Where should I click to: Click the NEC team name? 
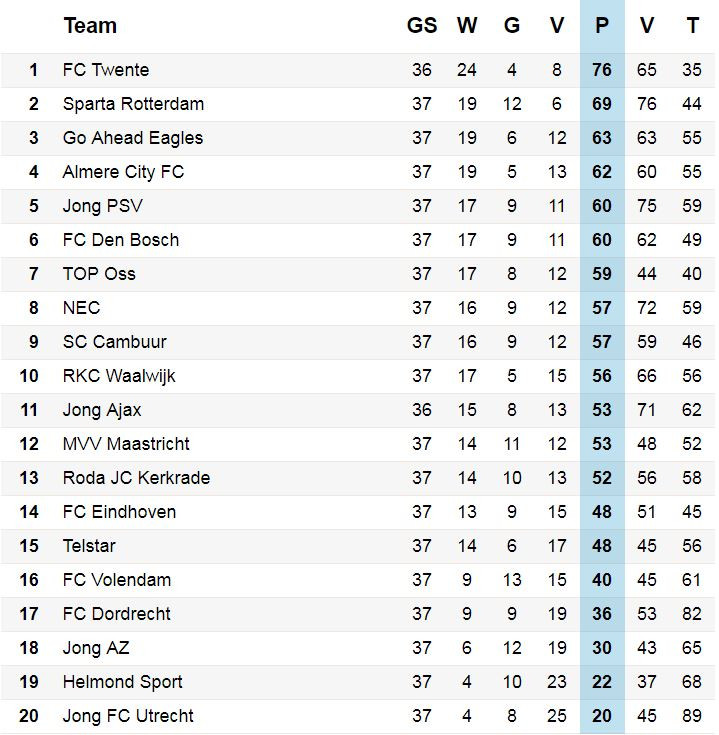[81, 308]
